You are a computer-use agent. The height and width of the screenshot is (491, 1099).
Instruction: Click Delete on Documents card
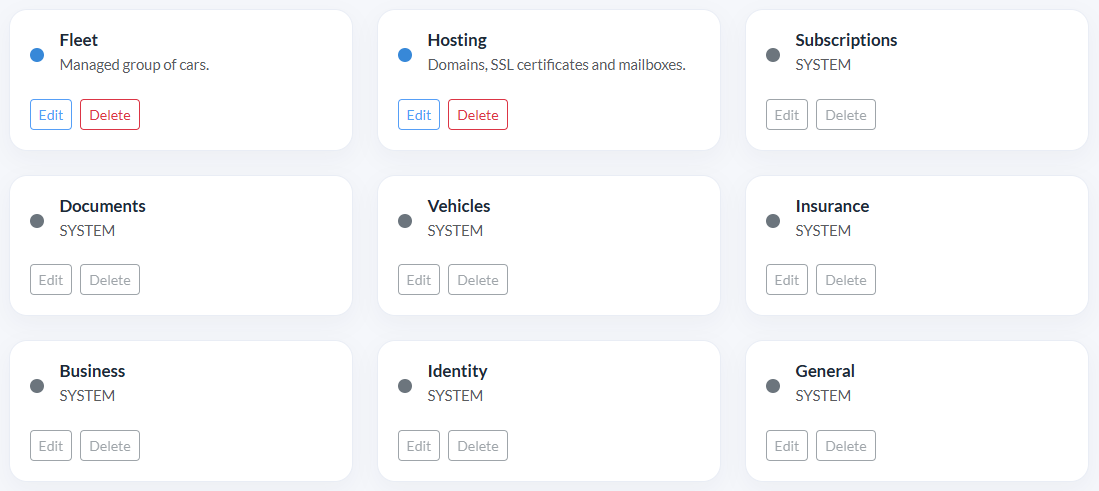click(110, 280)
